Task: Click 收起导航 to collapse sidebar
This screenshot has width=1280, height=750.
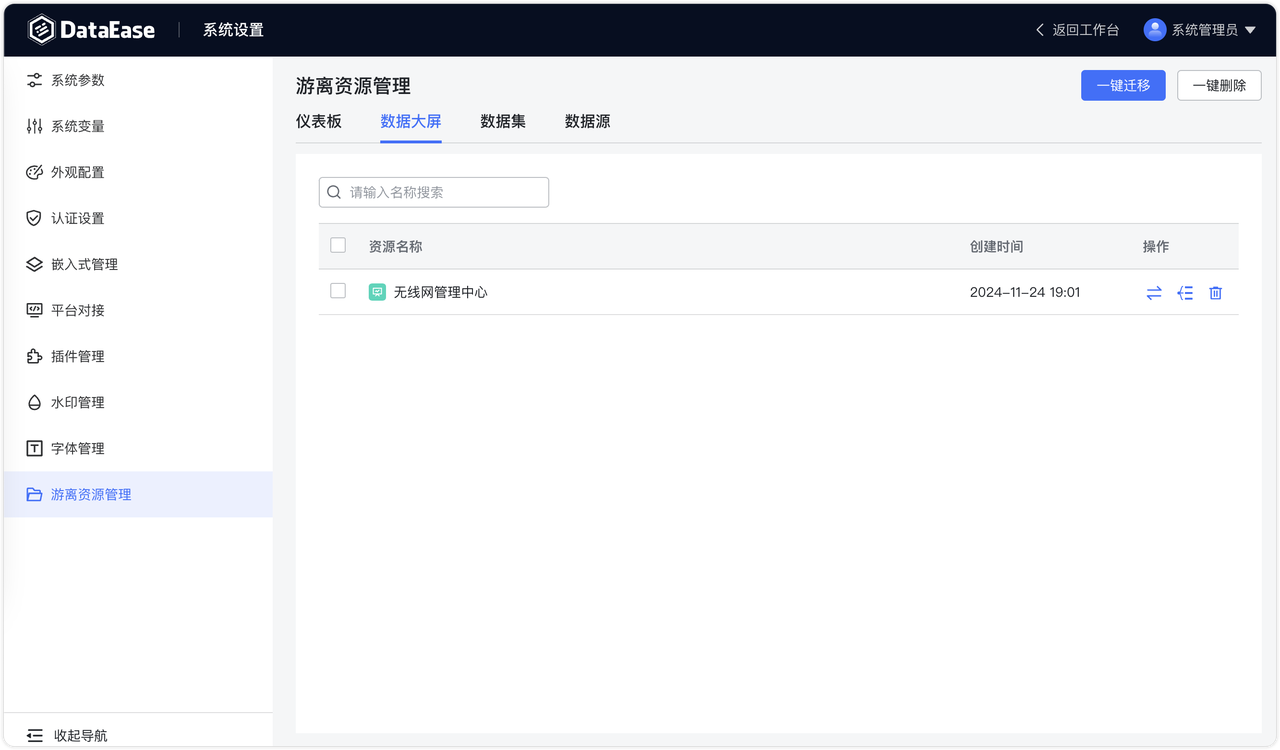Action: pyautogui.click(x=81, y=735)
